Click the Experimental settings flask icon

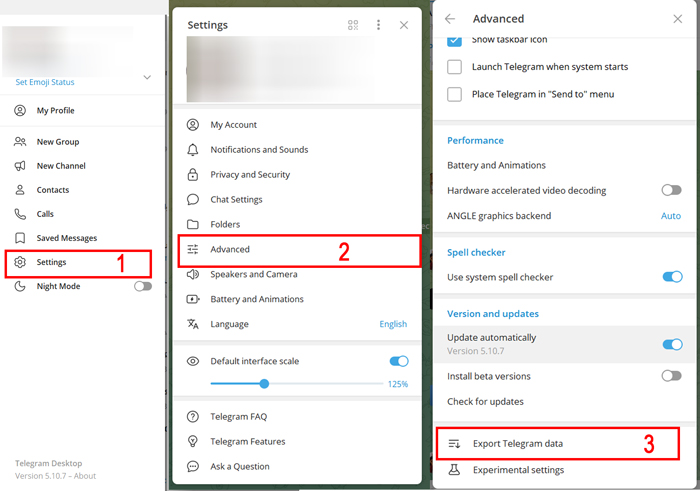pos(454,470)
